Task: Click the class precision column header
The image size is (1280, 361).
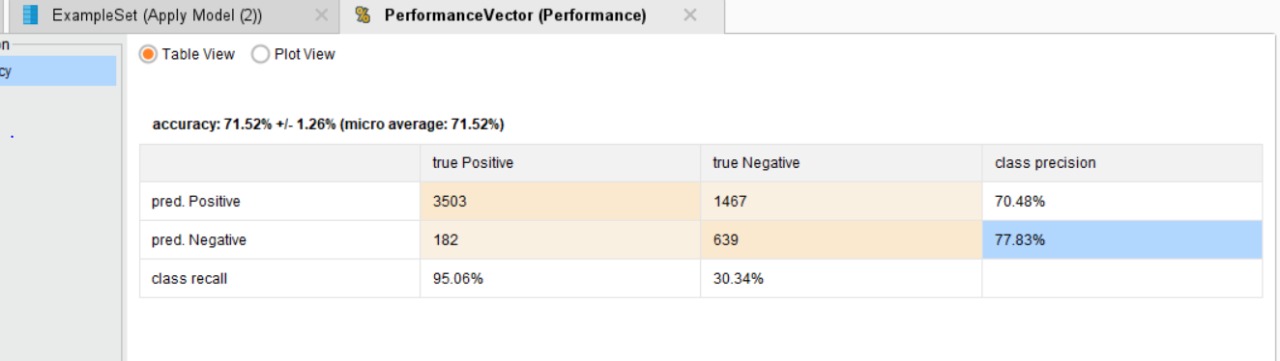Action: click(x=1122, y=163)
